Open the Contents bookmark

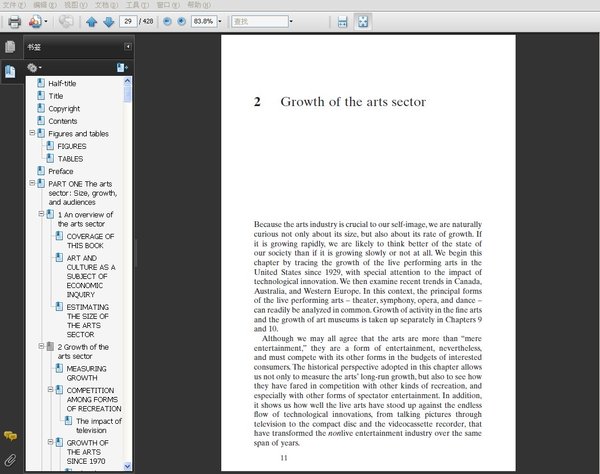pyautogui.click(x=62, y=121)
